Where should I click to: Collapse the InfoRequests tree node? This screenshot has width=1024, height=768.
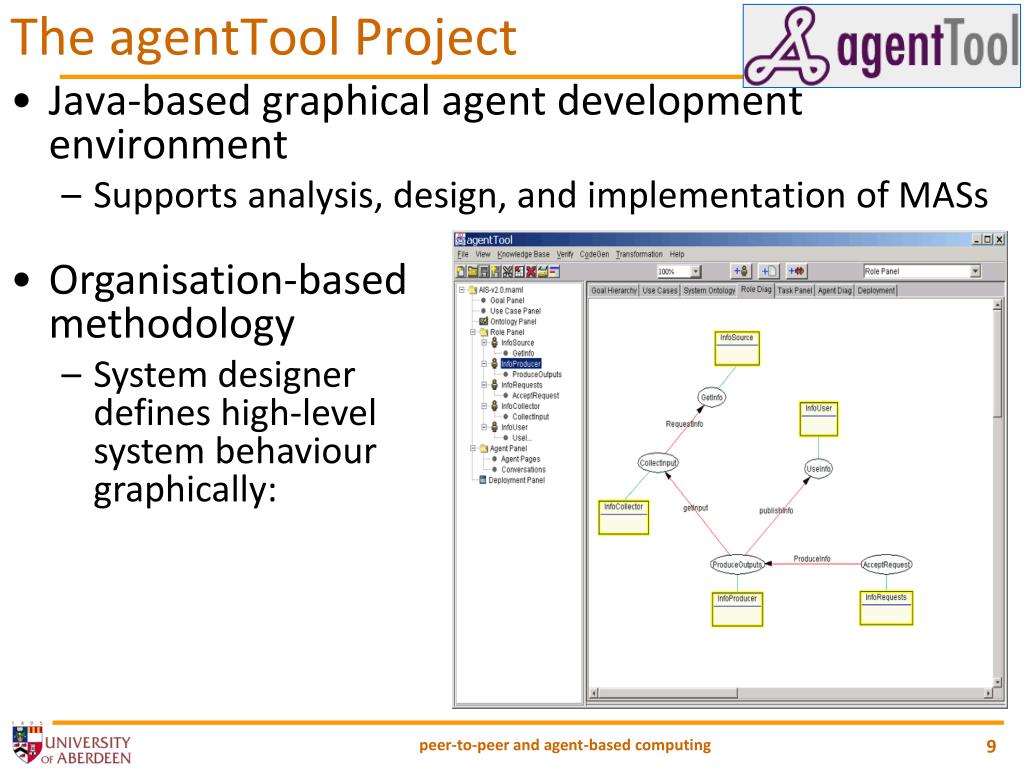pos(484,385)
